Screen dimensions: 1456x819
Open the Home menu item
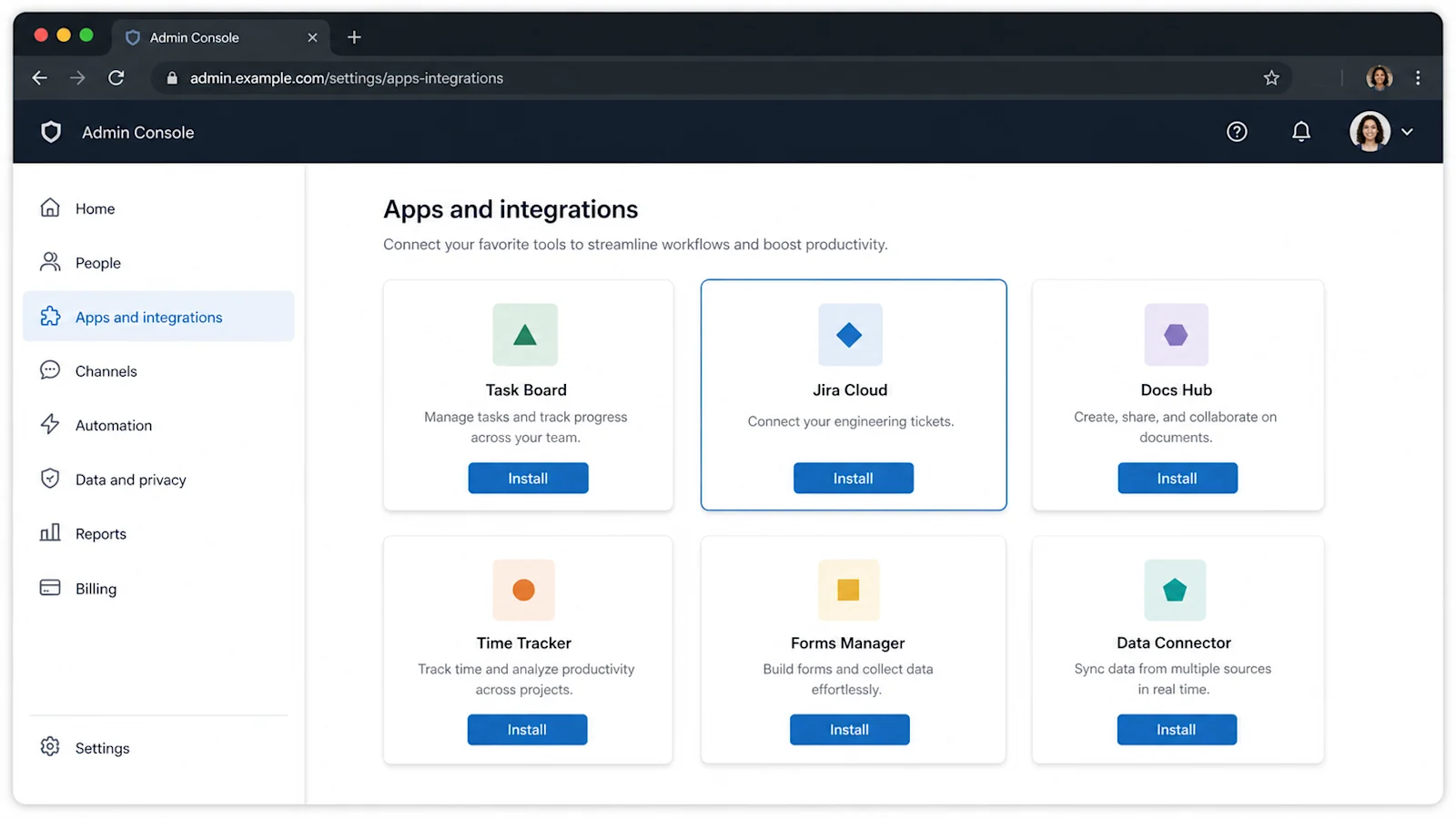[x=158, y=208]
